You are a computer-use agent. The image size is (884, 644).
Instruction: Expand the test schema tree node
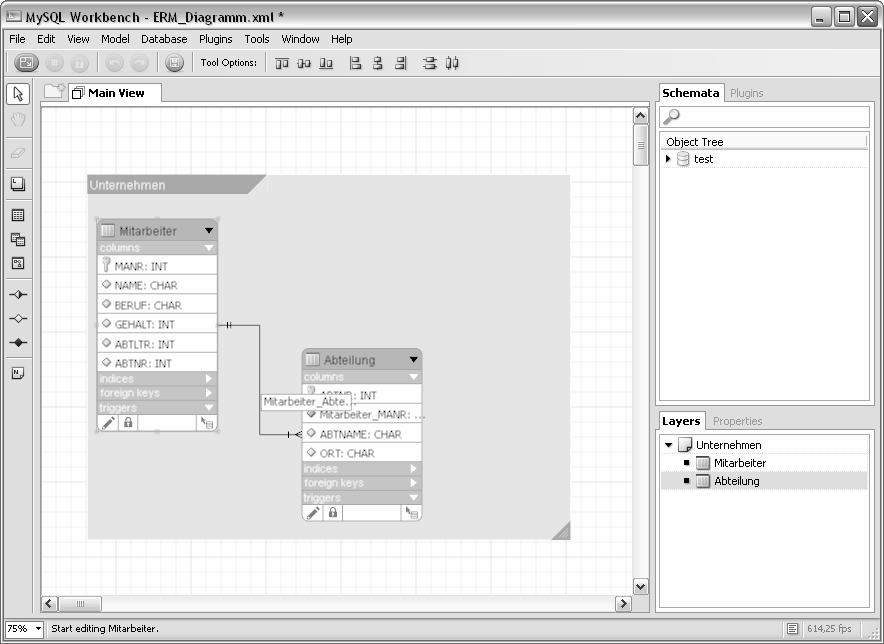coord(668,159)
